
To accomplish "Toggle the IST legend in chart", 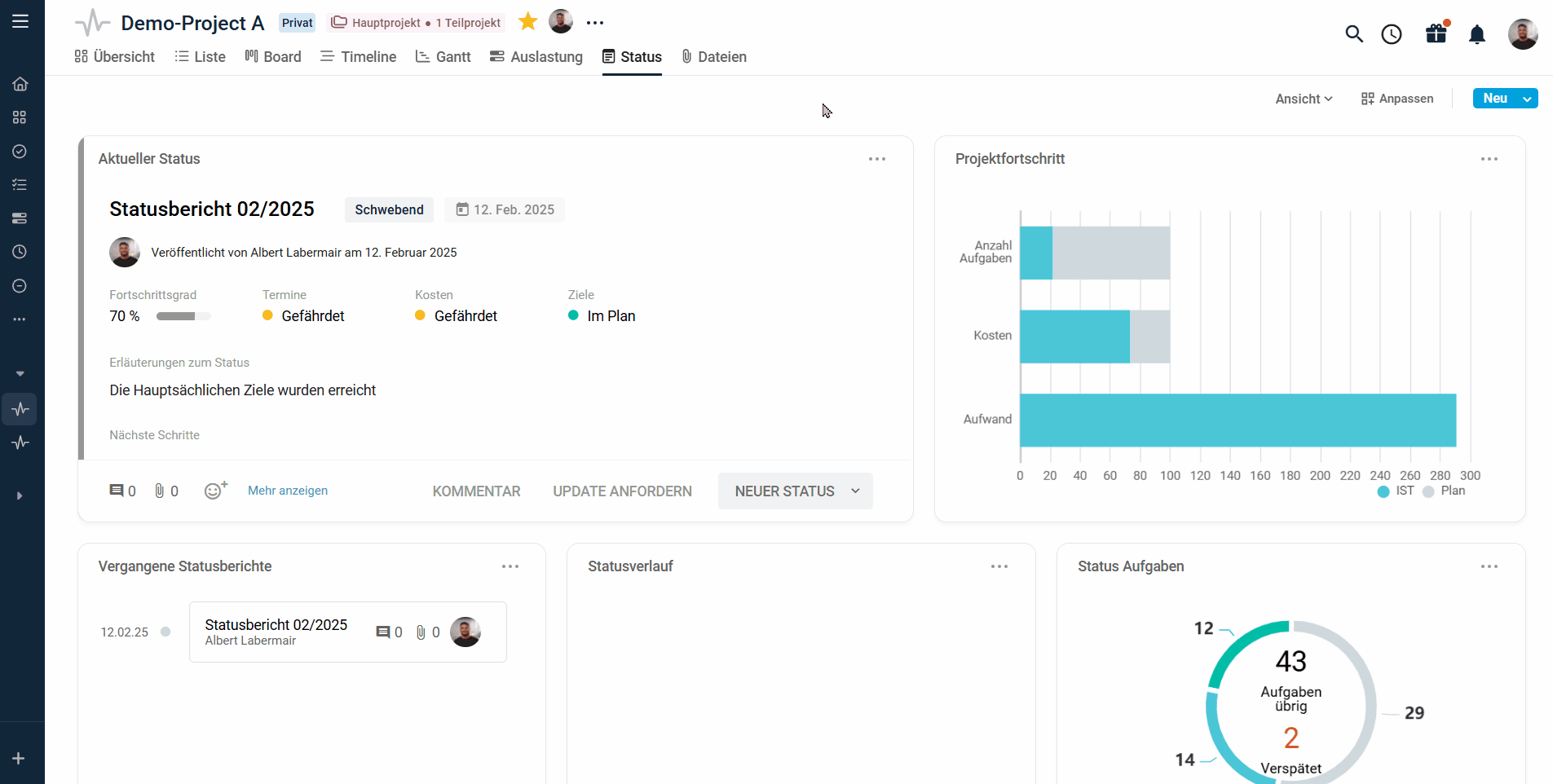I will tap(1396, 491).
